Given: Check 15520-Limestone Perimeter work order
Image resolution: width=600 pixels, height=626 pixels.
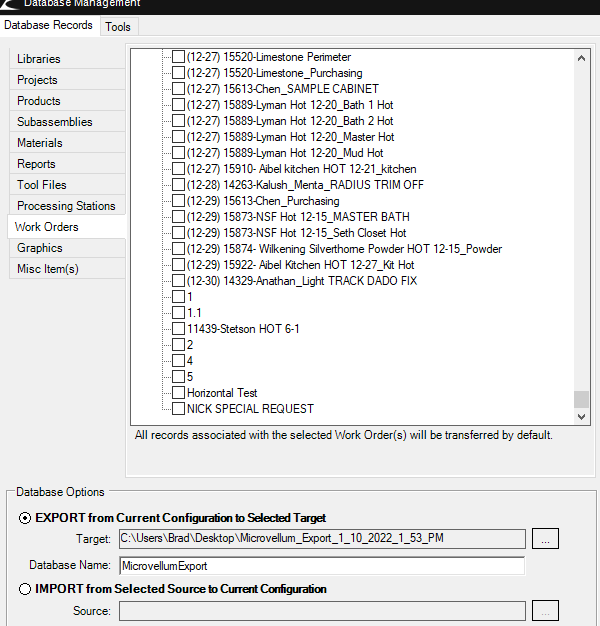Looking at the screenshot, I should 178,57.
